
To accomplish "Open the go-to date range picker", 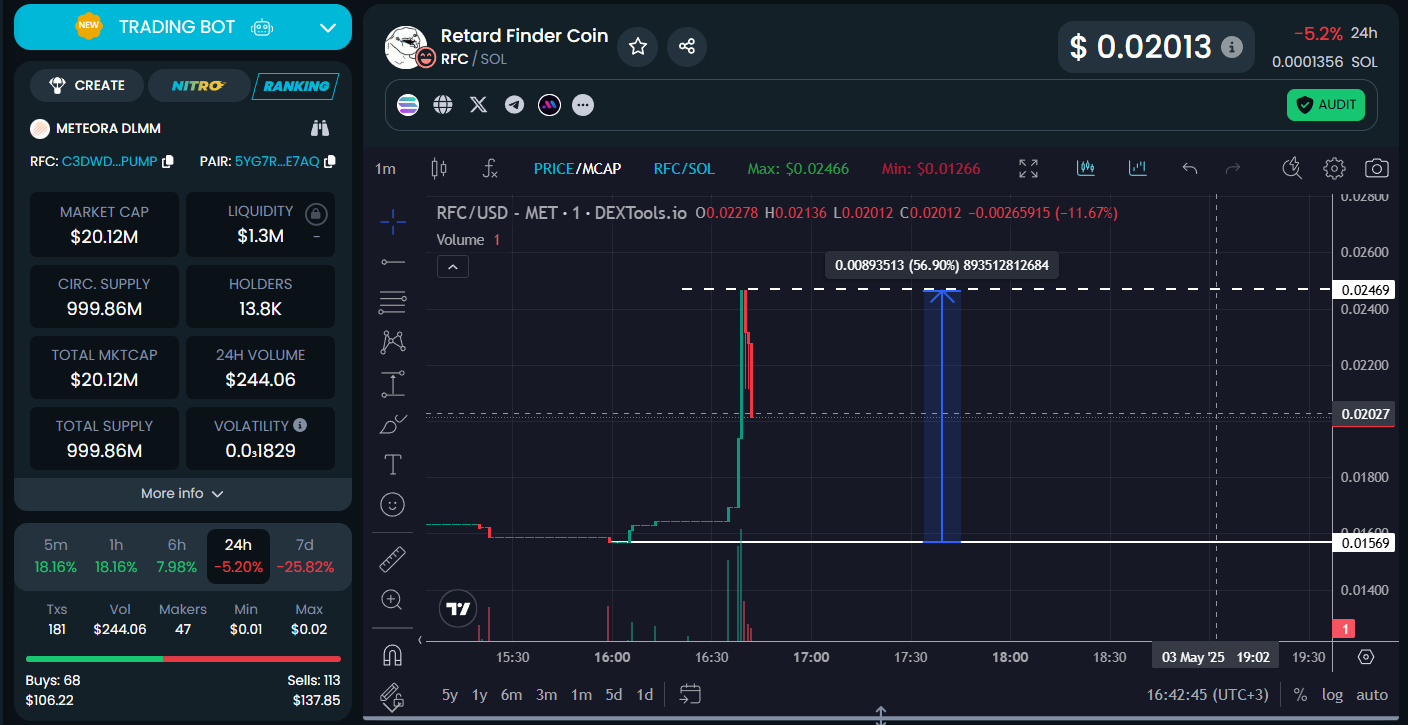I will tap(690, 693).
